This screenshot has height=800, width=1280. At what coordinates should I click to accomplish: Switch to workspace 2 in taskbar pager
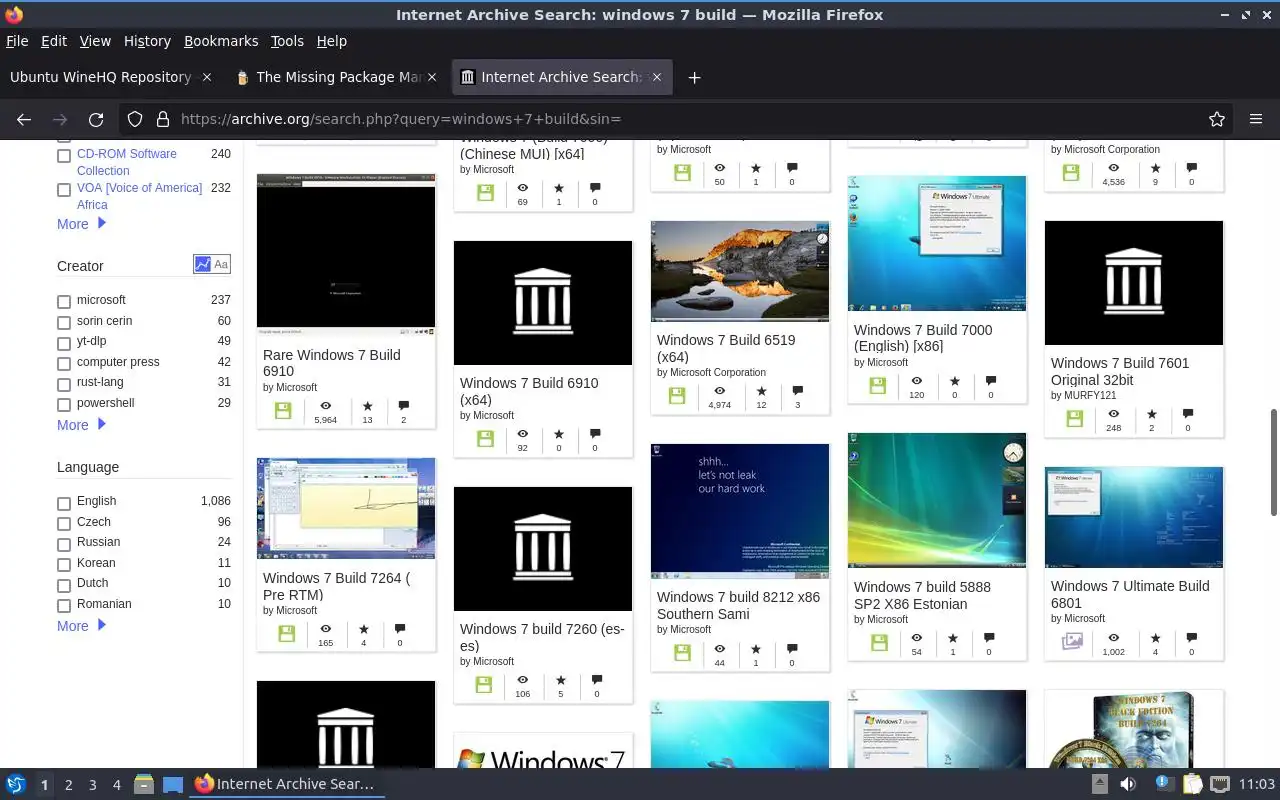click(68, 785)
